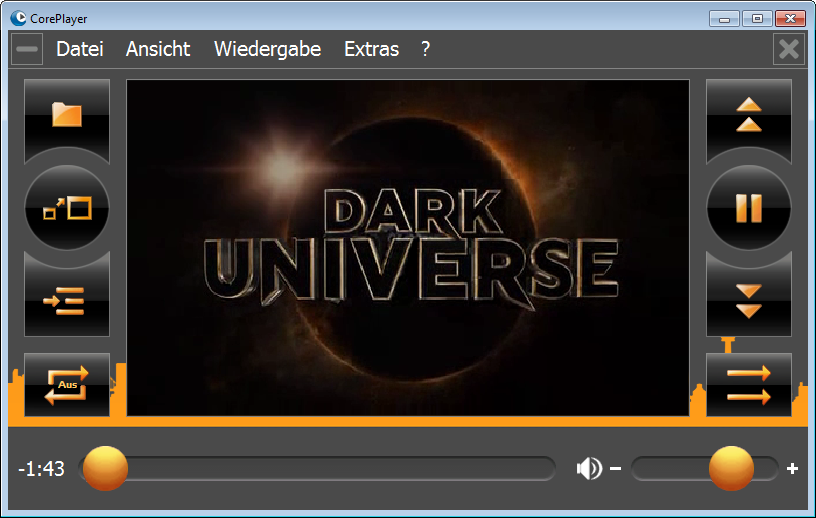Click the Dark Universe video area
The width and height of the screenshot is (816, 518).
[x=408, y=248]
